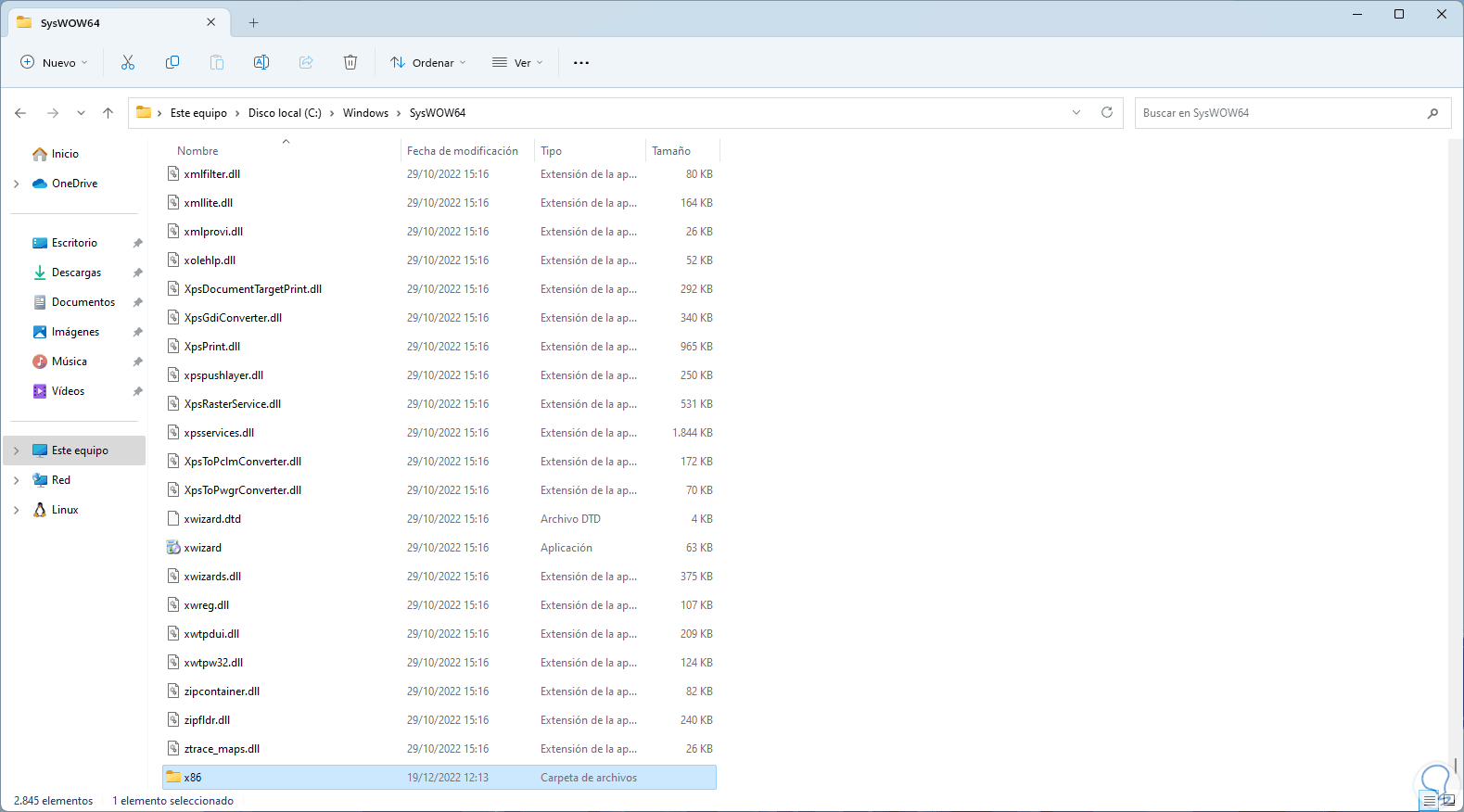Open Escritorio quick access folder
Image resolution: width=1464 pixels, height=812 pixels.
click(74, 243)
